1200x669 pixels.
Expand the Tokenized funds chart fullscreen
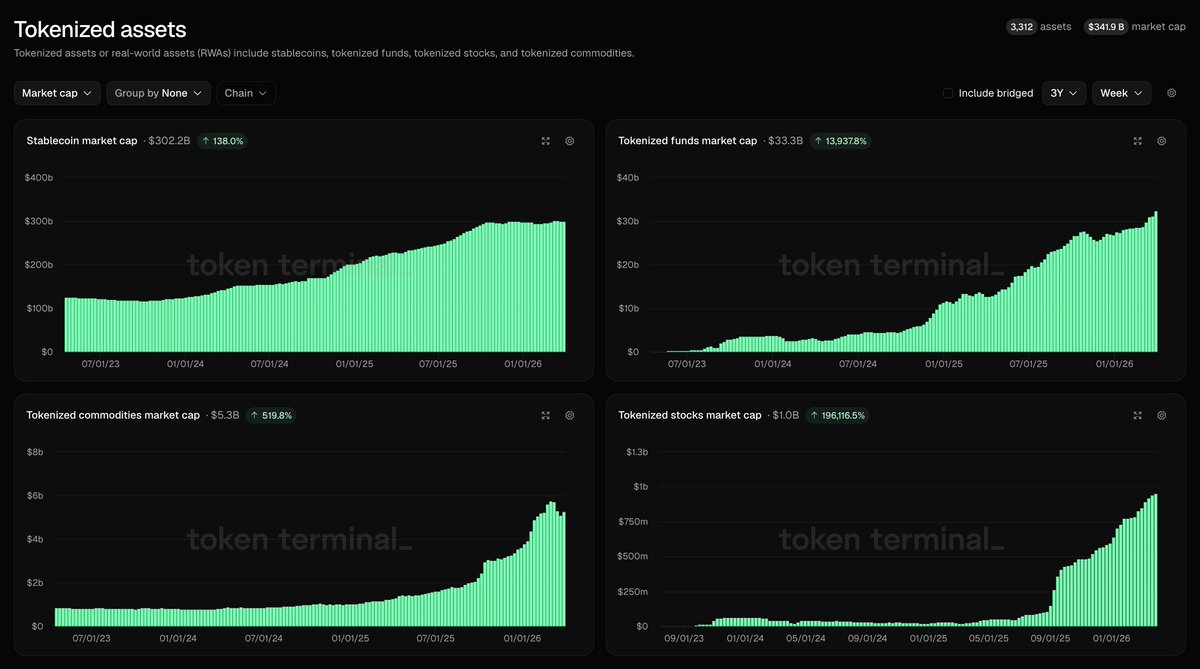pyautogui.click(x=1137, y=141)
